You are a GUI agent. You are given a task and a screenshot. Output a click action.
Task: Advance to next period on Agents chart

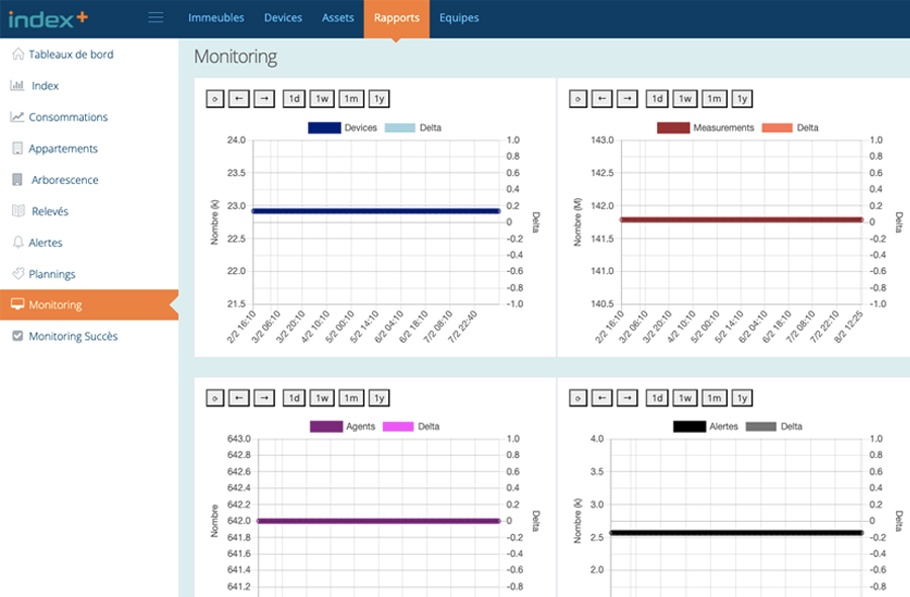pos(263,398)
